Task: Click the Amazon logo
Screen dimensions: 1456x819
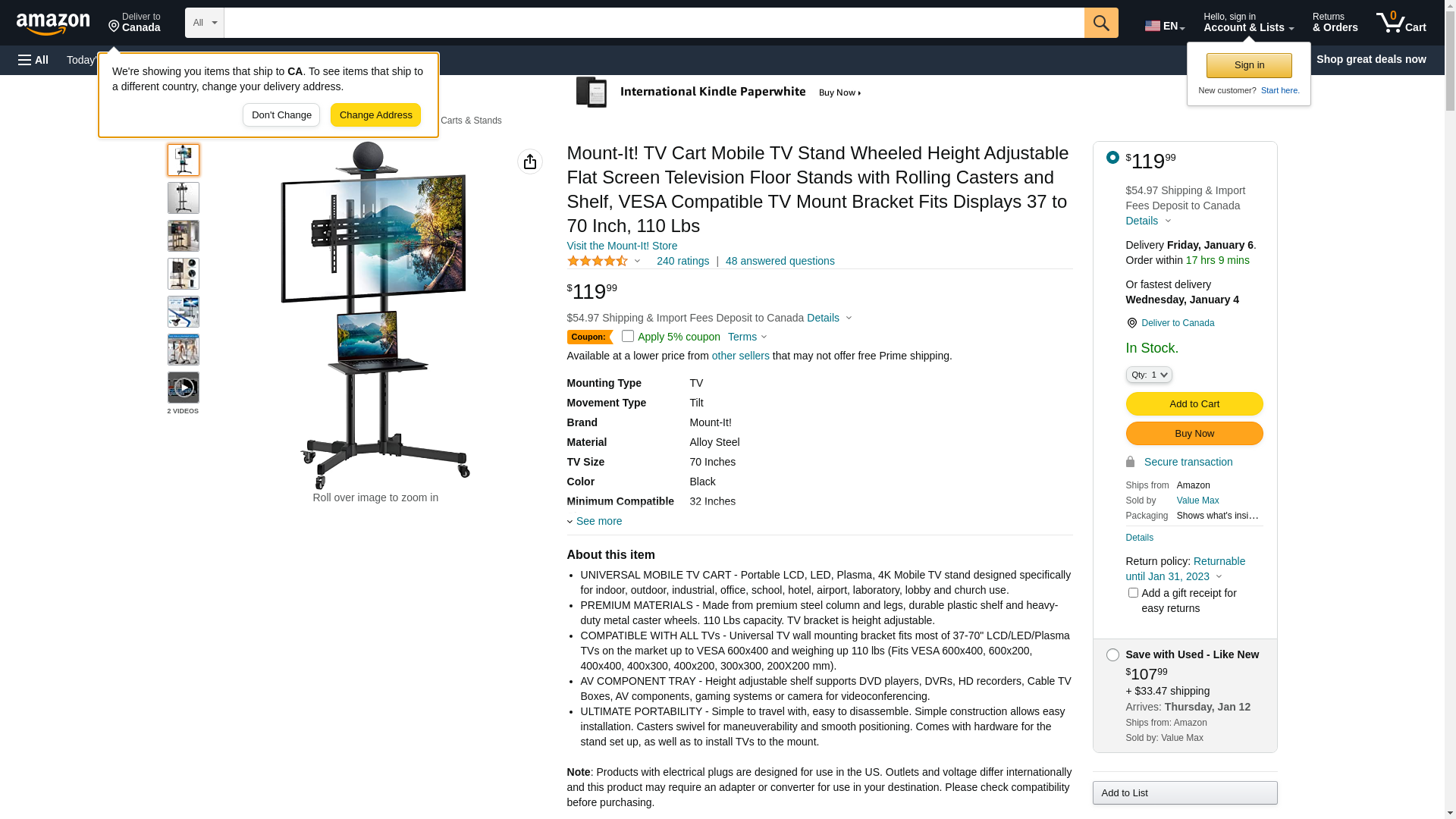Action: coord(53,24)
